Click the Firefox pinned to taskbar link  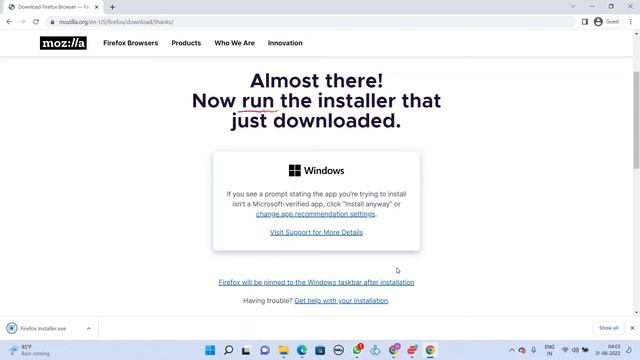pos(316,282)
